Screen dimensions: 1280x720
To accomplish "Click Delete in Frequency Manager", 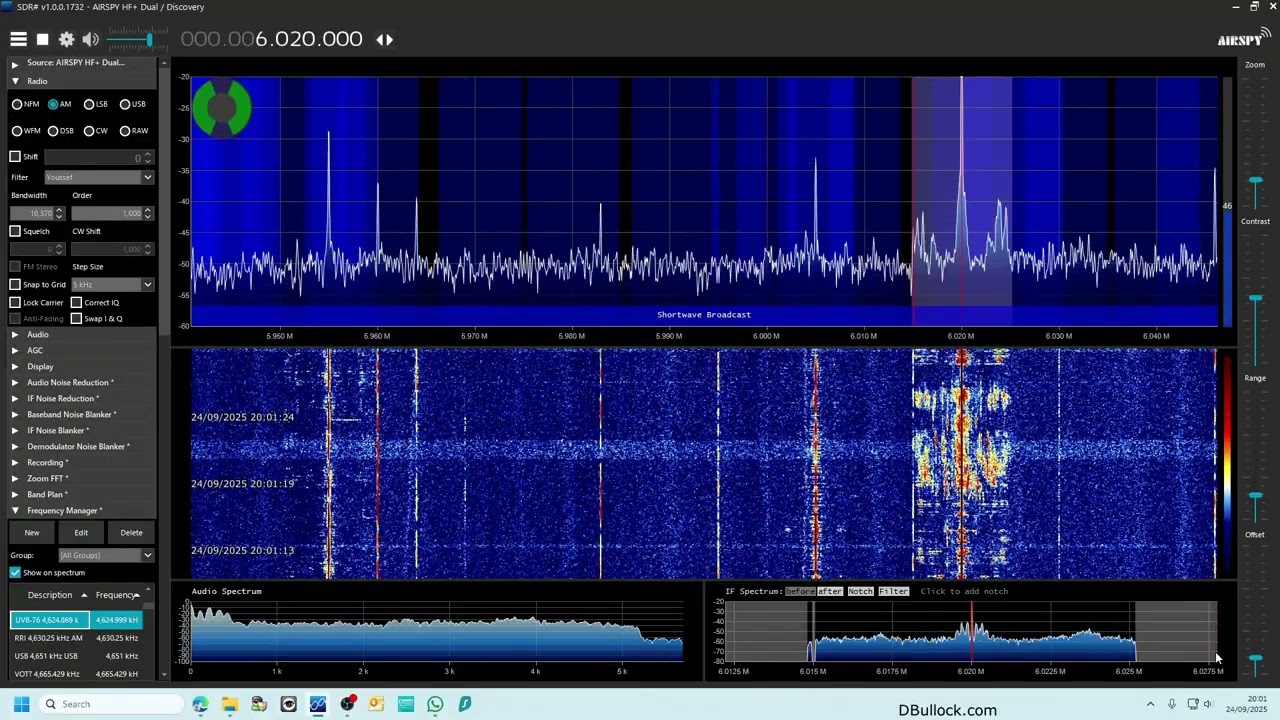I will coord(131,533).
